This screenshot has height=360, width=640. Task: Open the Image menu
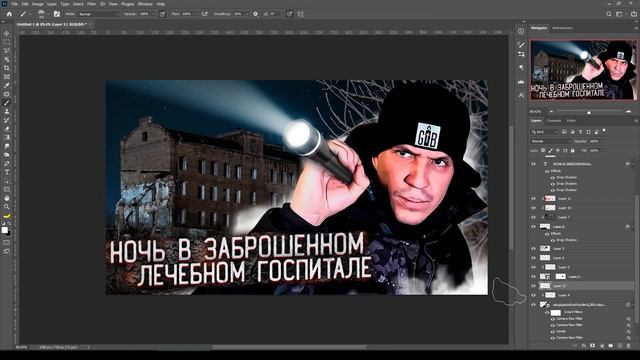coord(38,4)
